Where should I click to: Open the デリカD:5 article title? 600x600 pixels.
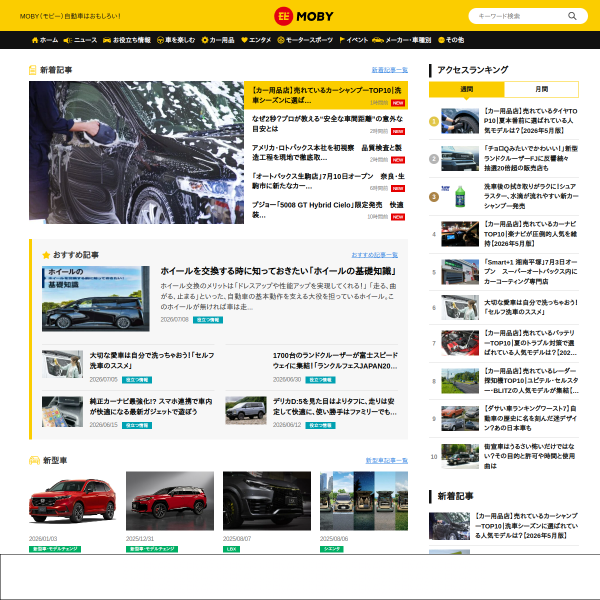(334, 406)
